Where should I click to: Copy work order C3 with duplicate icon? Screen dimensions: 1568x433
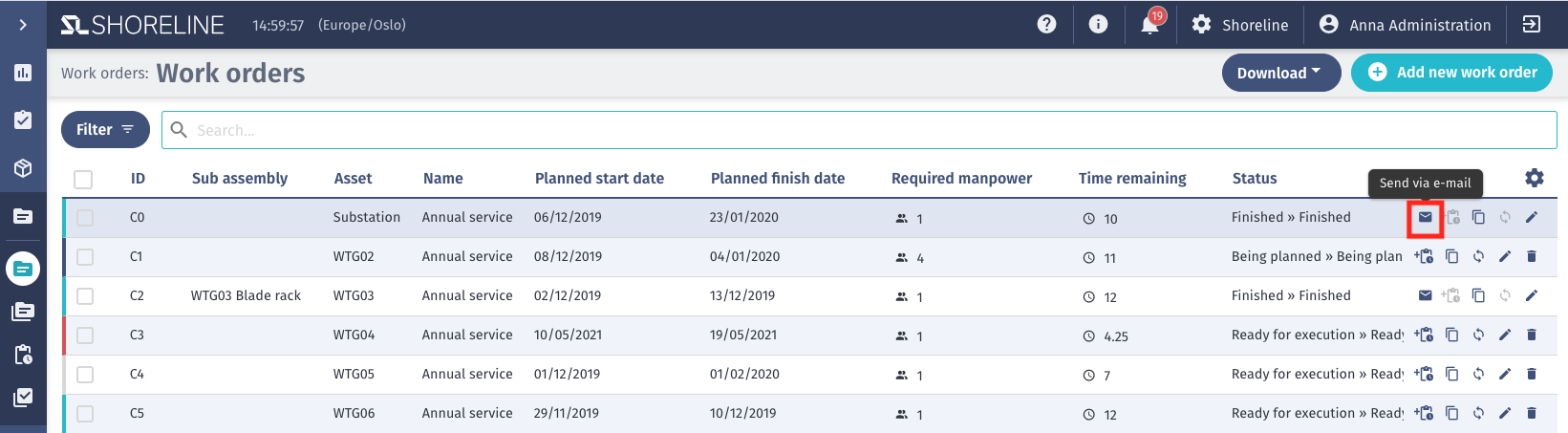point(1451,336)
